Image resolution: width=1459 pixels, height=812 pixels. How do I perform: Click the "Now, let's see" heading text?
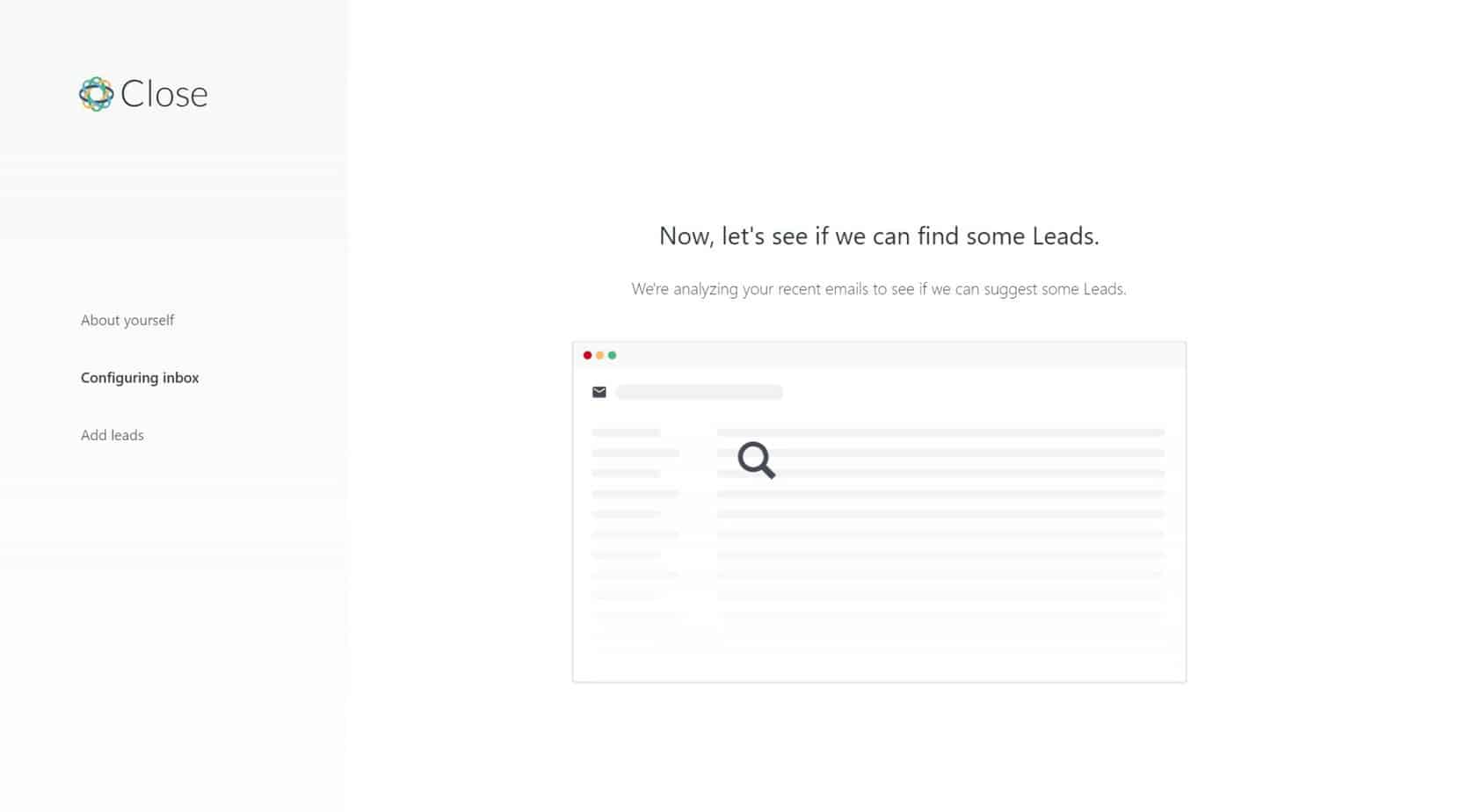click(x=879, y=236)
